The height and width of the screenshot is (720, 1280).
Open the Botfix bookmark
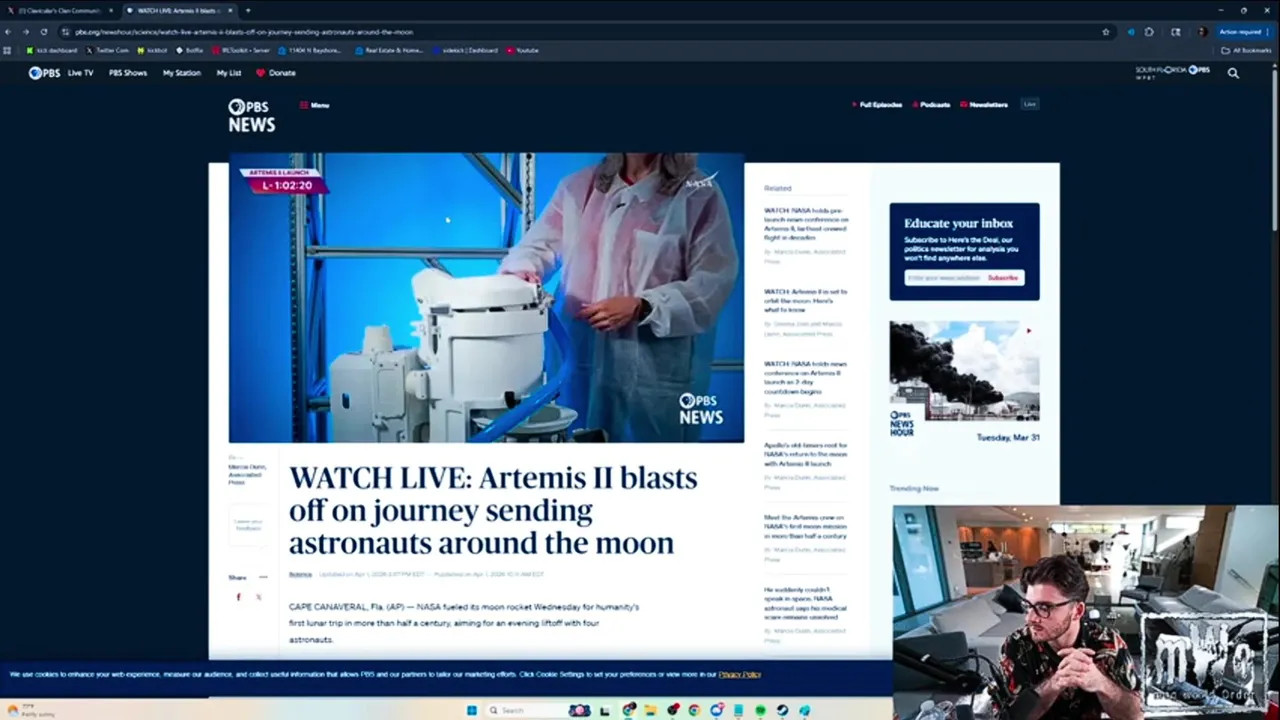click(189, 50)
